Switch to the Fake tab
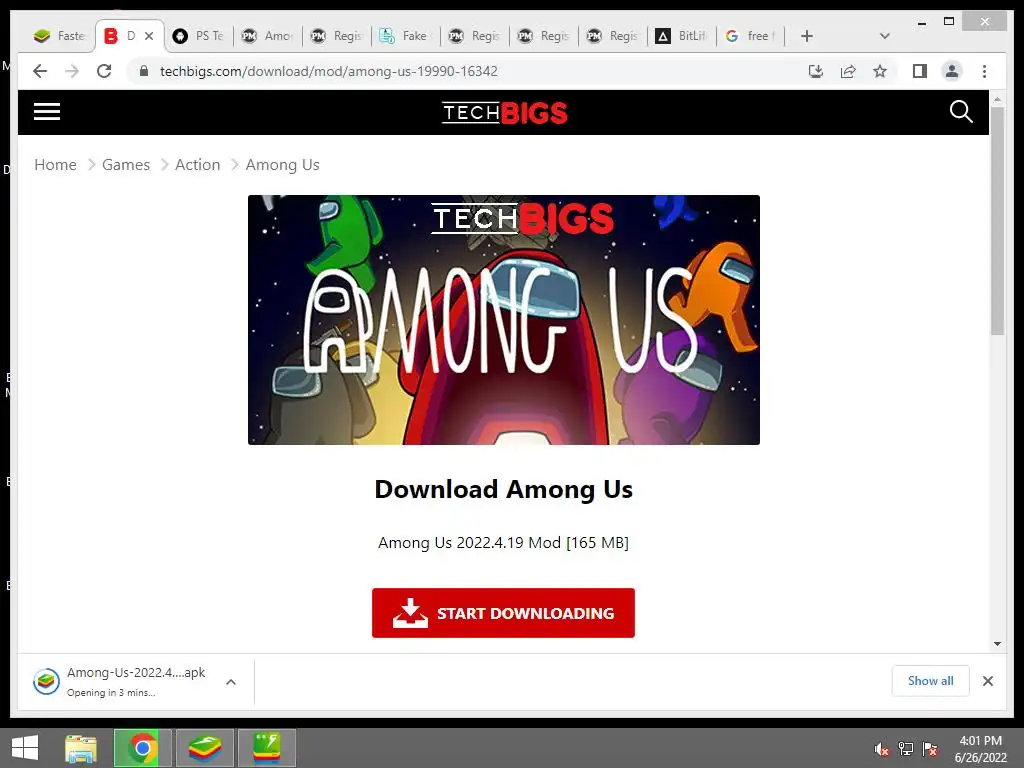This screenshot has width=1024, height=768. (x=406, y=36)
